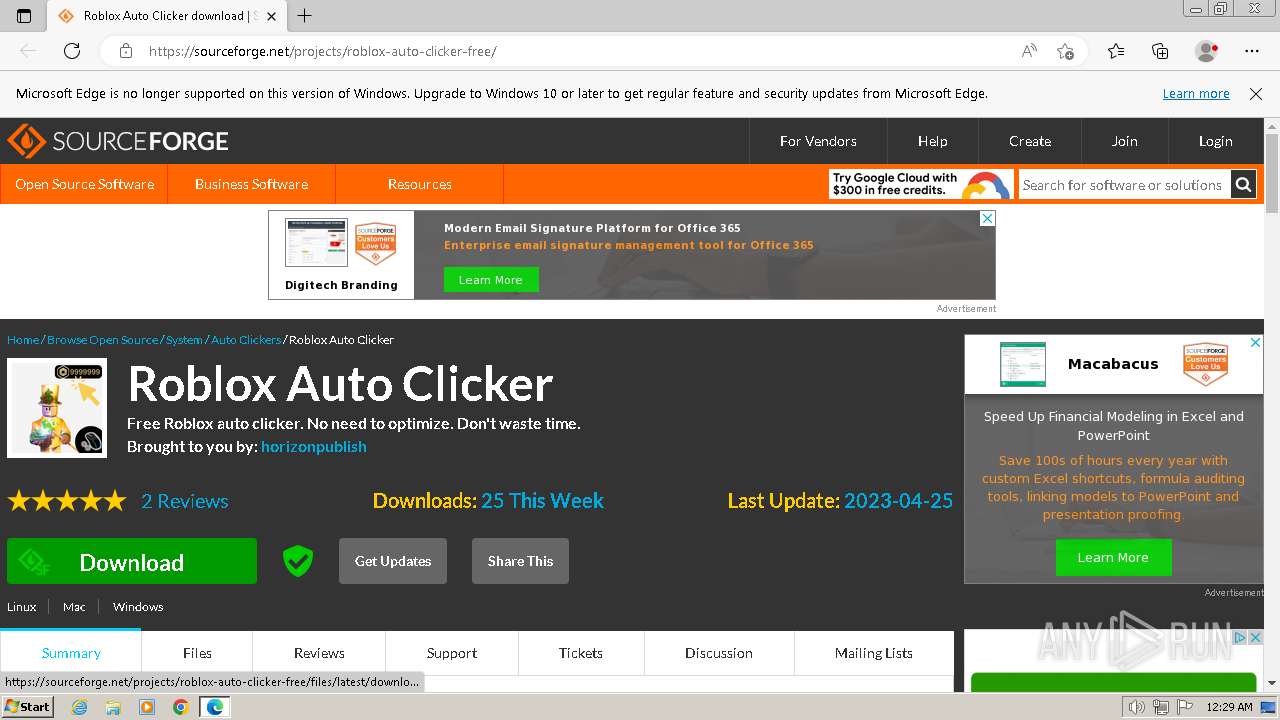Open the Collections icon

(x=1160, y=51)
